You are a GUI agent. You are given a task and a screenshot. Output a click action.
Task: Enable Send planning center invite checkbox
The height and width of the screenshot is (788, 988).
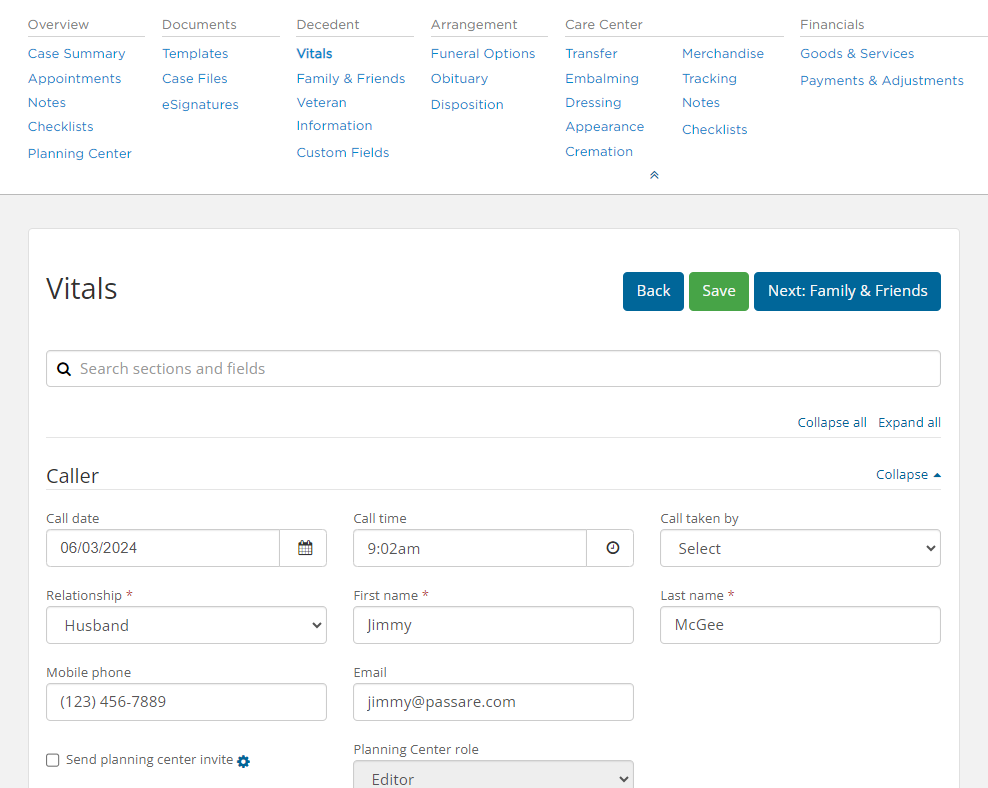click(53, 760)
